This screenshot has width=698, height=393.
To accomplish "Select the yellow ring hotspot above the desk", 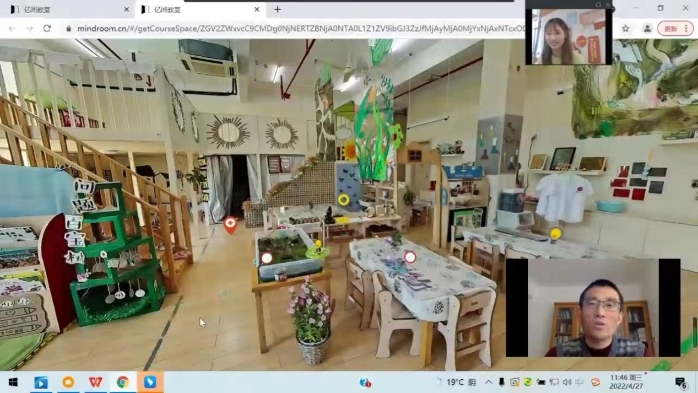I will [x=343, y=200].
